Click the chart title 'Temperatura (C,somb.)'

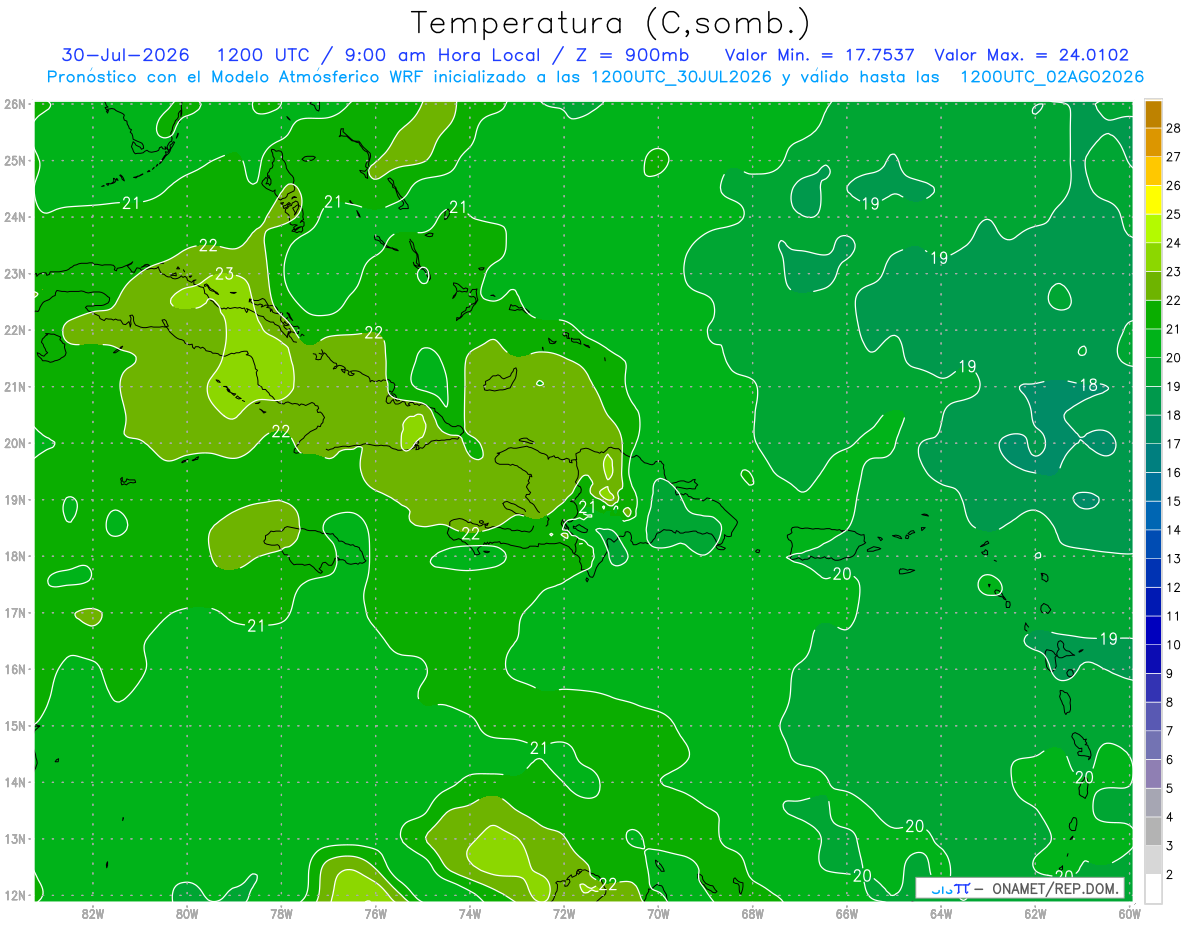611,23
